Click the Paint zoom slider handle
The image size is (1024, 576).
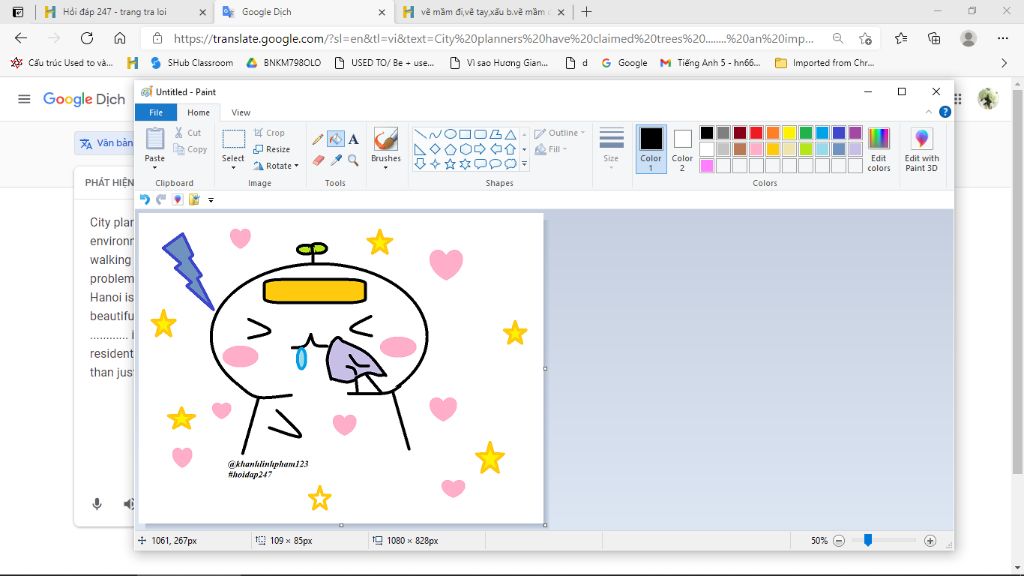[x=868, y=540]
